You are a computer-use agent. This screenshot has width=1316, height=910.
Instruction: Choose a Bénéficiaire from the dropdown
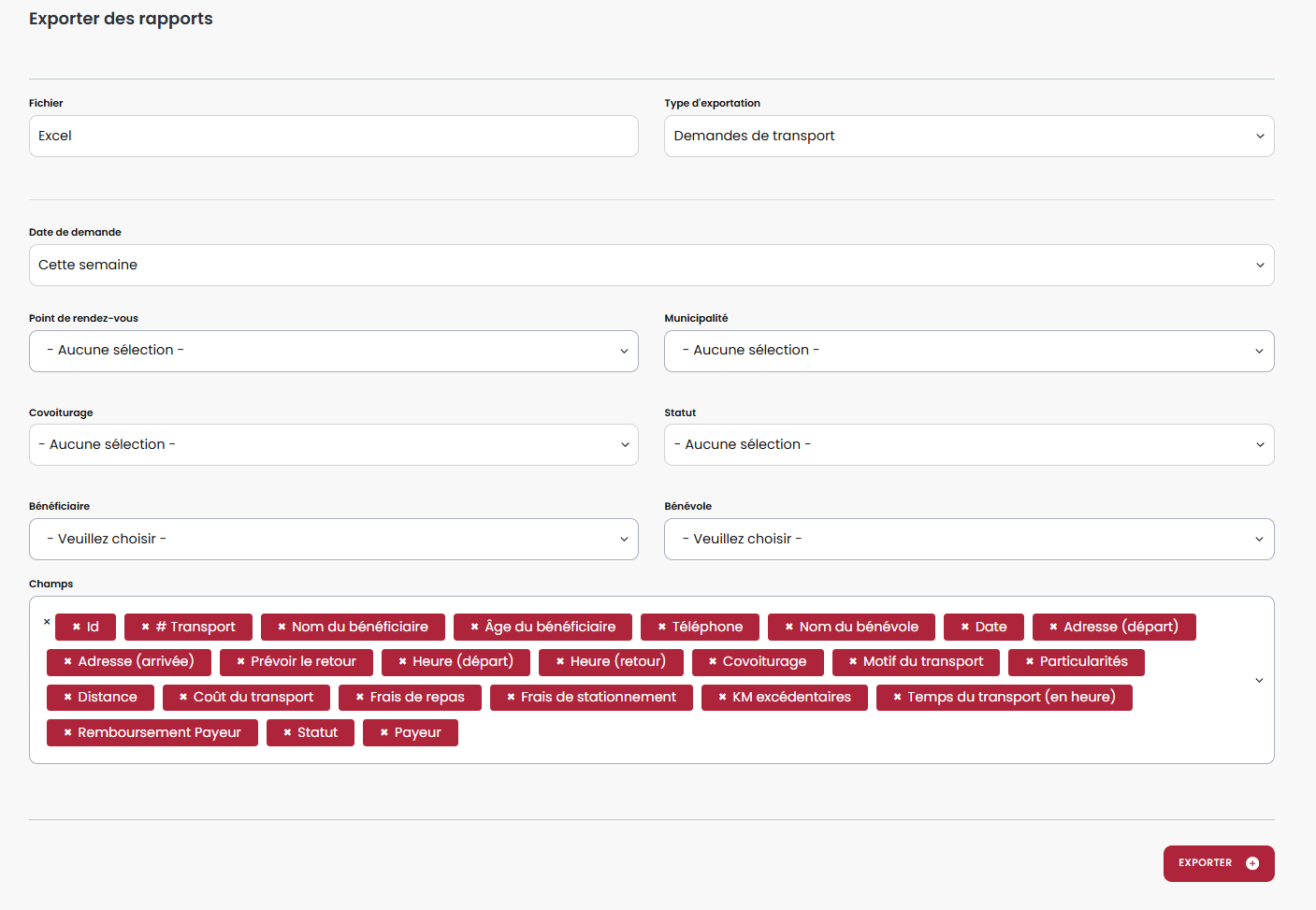point(333,540)
